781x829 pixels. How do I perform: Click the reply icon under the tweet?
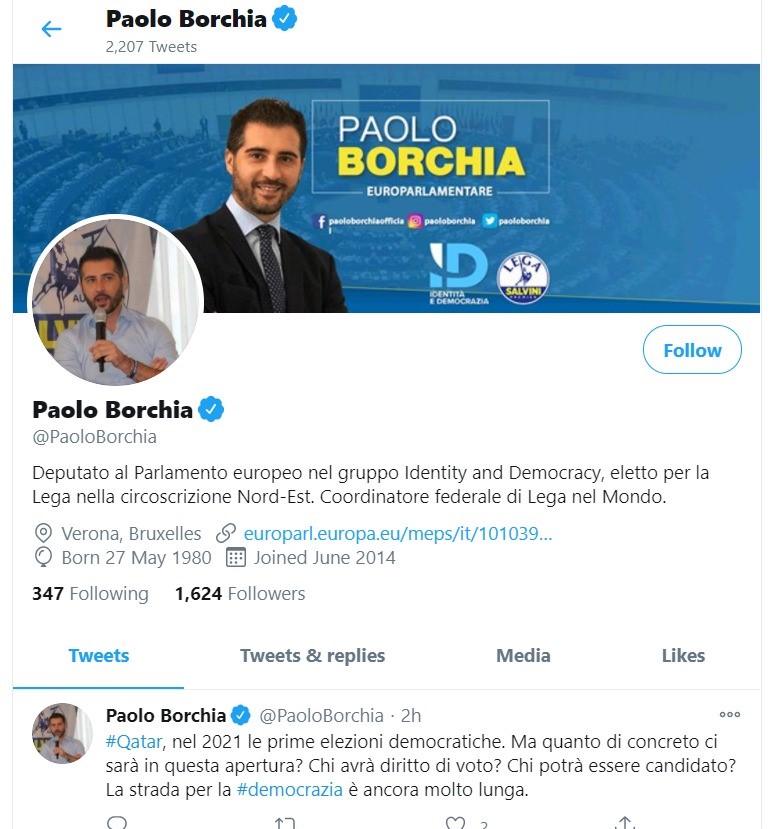point(117,822)
